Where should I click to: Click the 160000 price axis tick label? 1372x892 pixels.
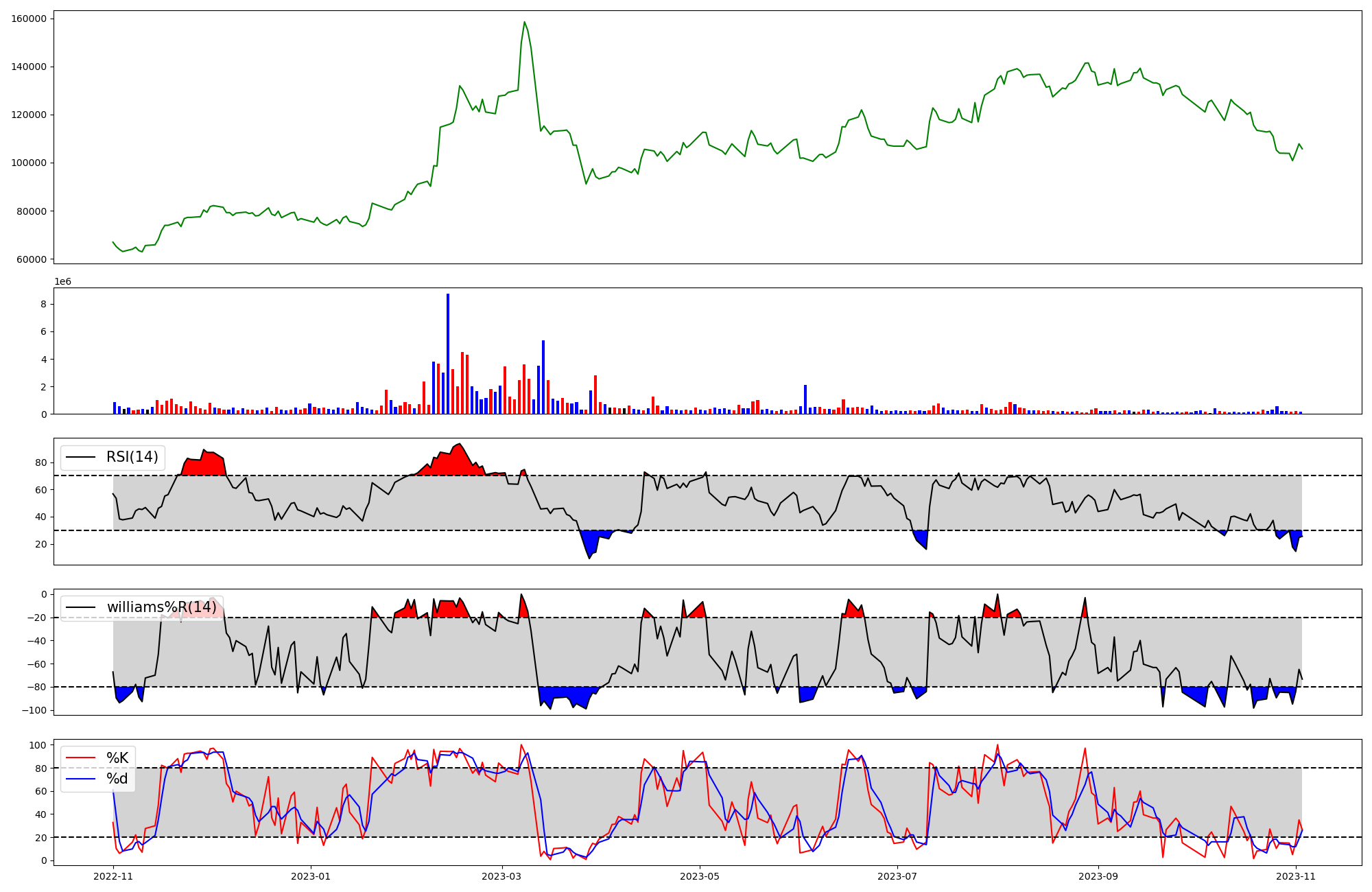[x=29, y=19]
